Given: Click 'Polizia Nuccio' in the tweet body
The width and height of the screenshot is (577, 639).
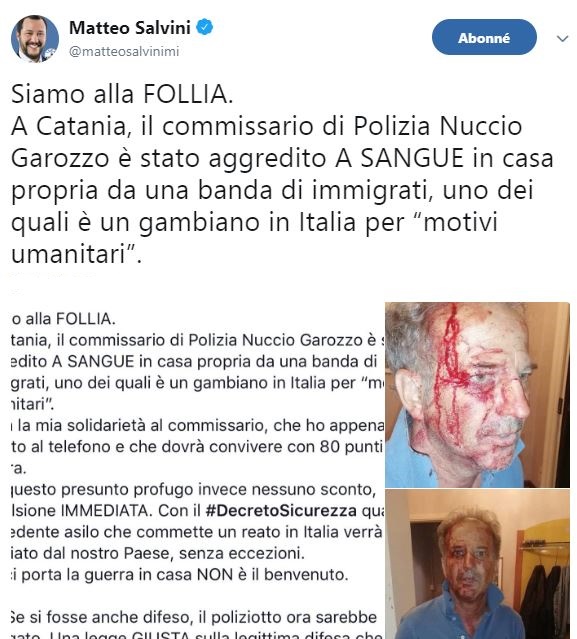Looking at the screenshot, I should [437, 126].
